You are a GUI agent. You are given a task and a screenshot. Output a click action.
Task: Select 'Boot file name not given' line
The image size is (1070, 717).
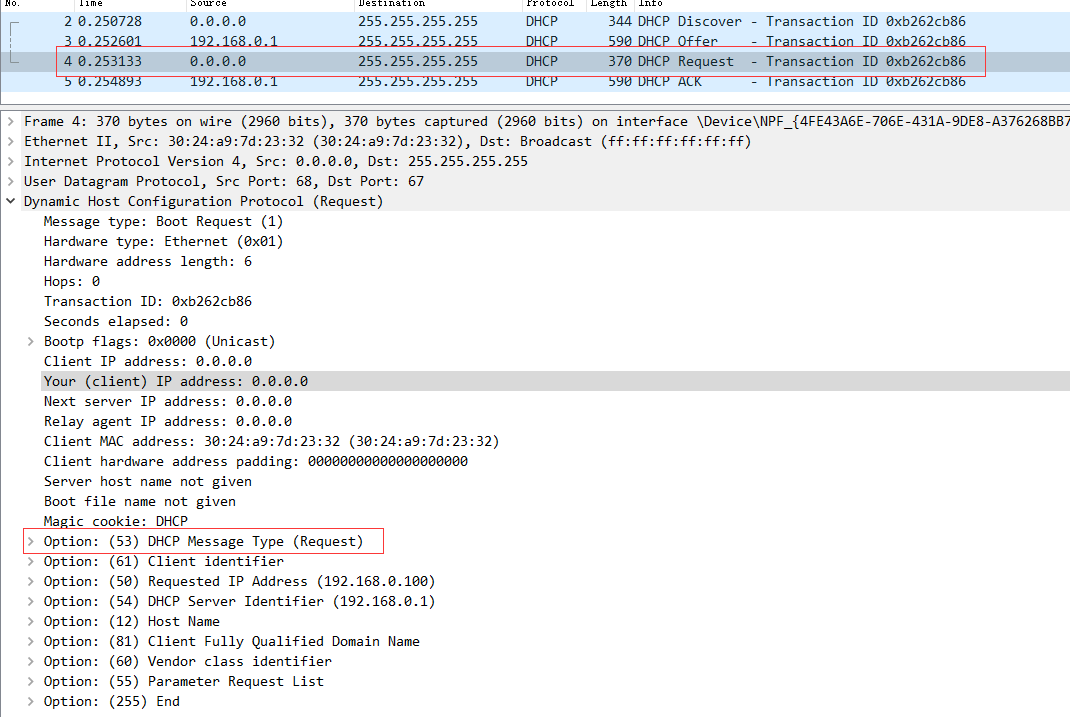click(x=140, y=501)
